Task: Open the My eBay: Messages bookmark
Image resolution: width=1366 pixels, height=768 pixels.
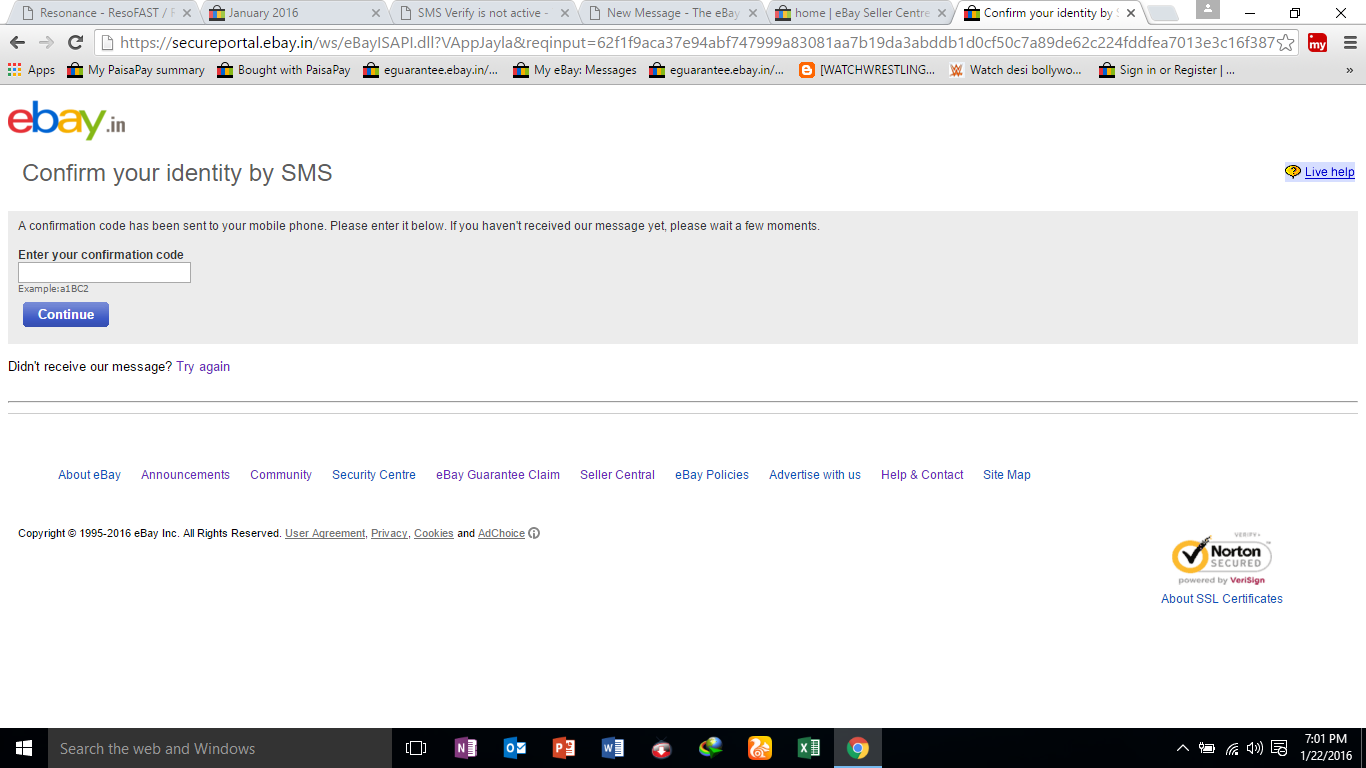Action: click(575, 70)
